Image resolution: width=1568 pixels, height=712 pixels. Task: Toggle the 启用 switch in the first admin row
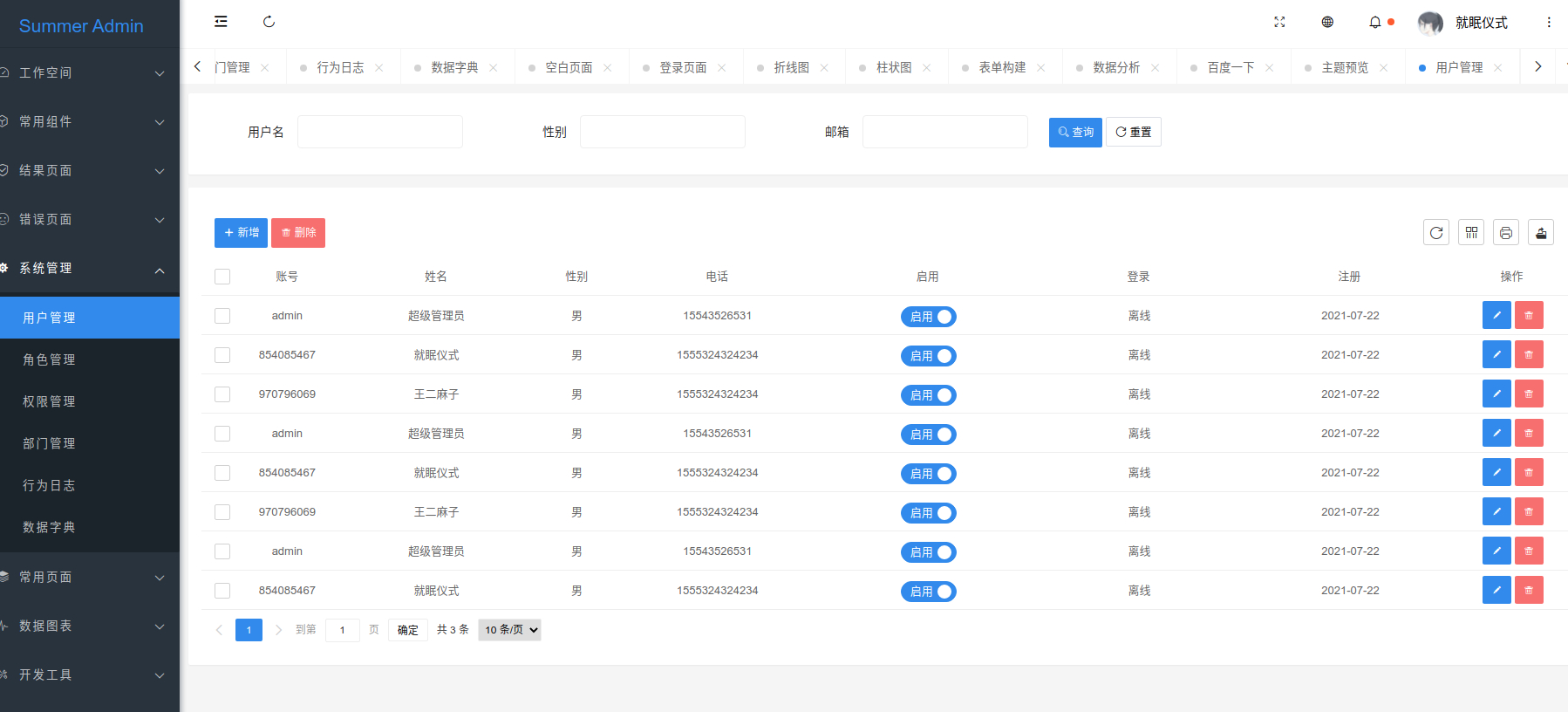tap(929, 317)
